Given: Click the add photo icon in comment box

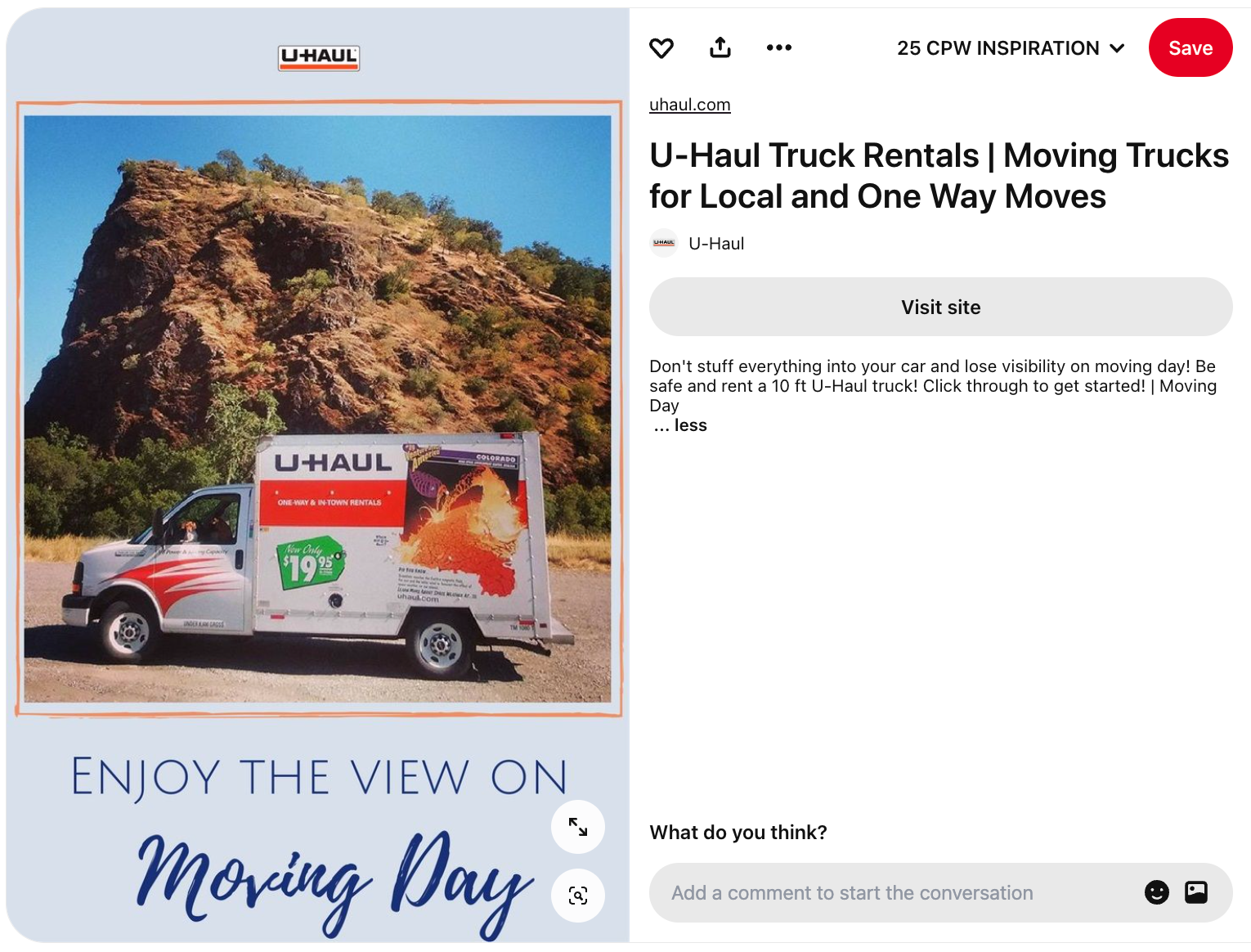Looking at the screenshot, I should coord(1196,892).
